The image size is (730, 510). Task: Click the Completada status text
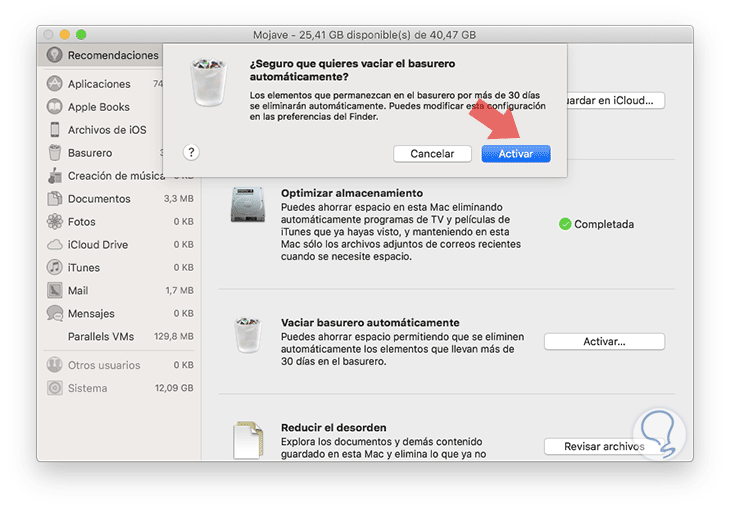point(604,224)
